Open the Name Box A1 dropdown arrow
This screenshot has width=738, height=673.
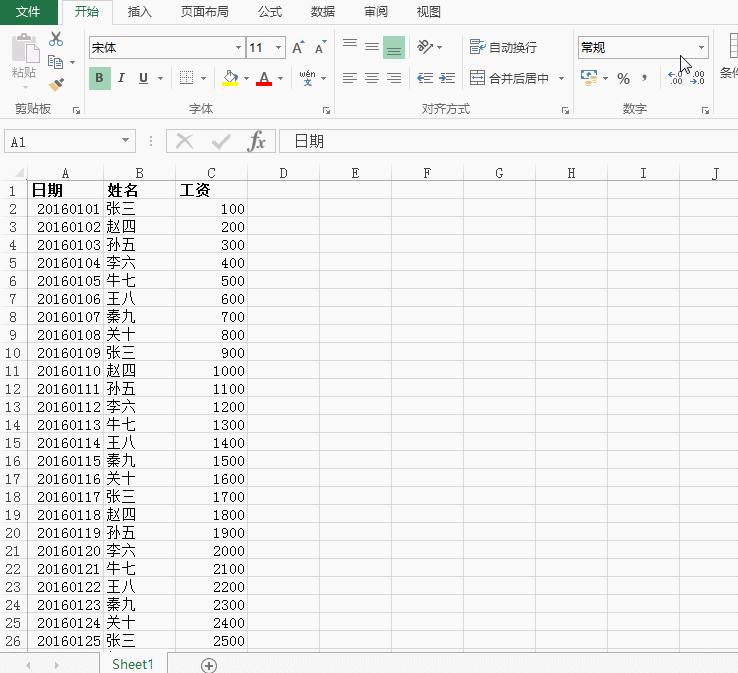point(126,142)
